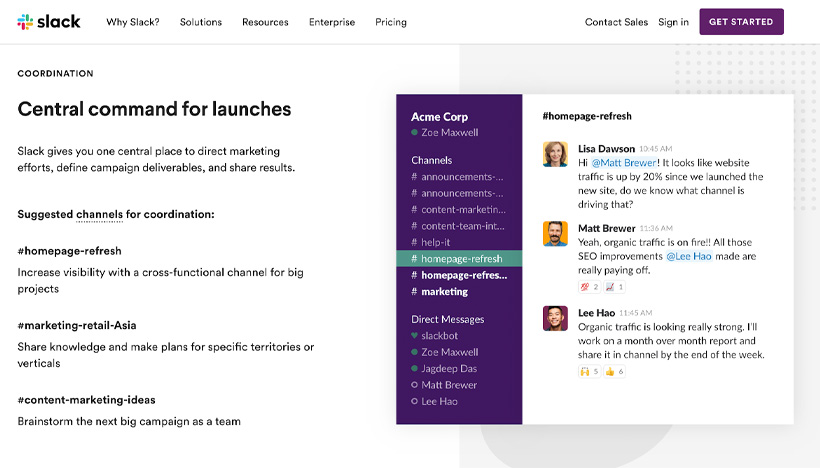Click green status dot beside Zoe Maxwell header

click(x=414, y=132)
